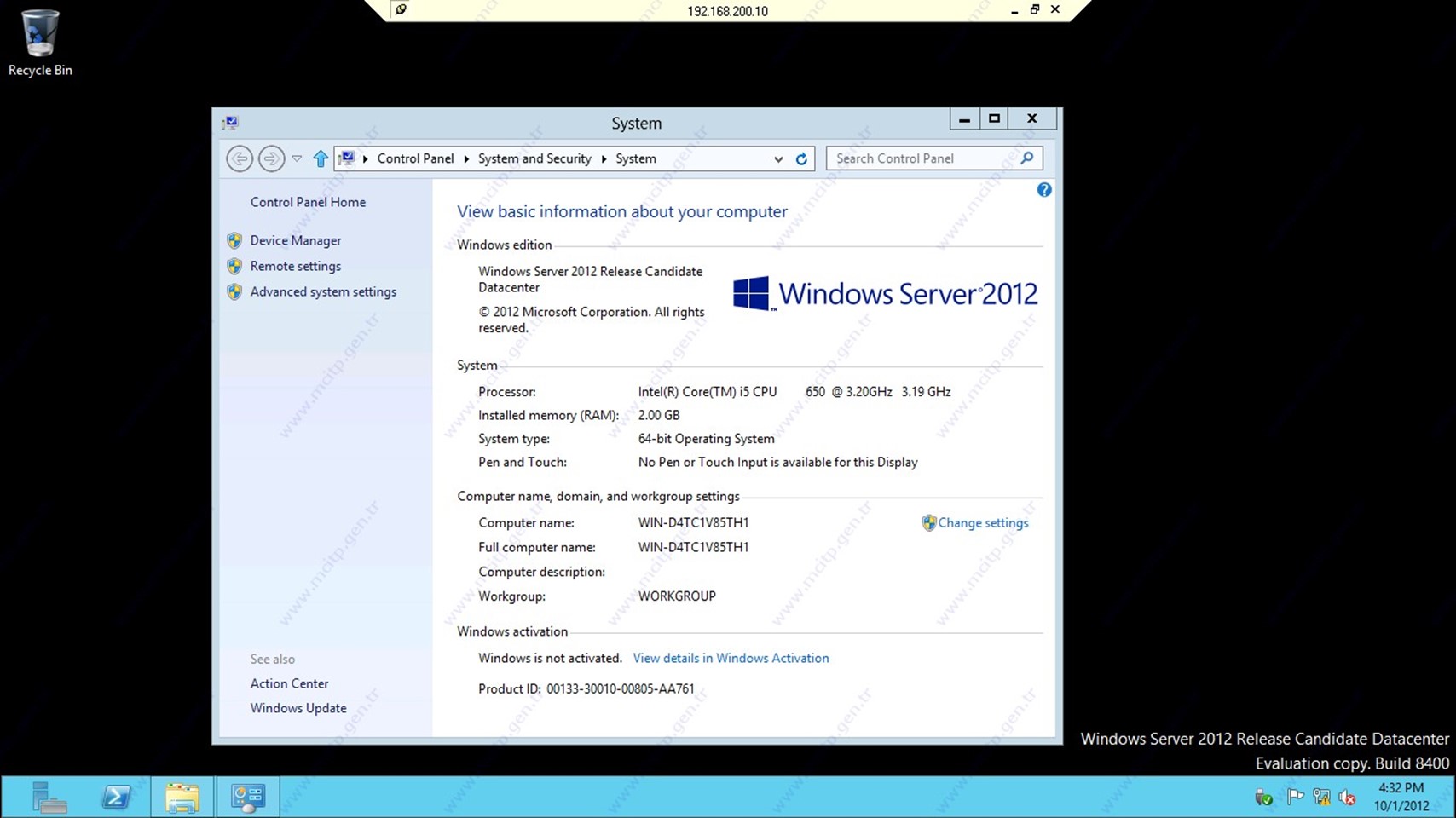Click shield icon beside Device Manager
Screen dimensions: 1456x818
pyautogui.click(x=234, y=240)
